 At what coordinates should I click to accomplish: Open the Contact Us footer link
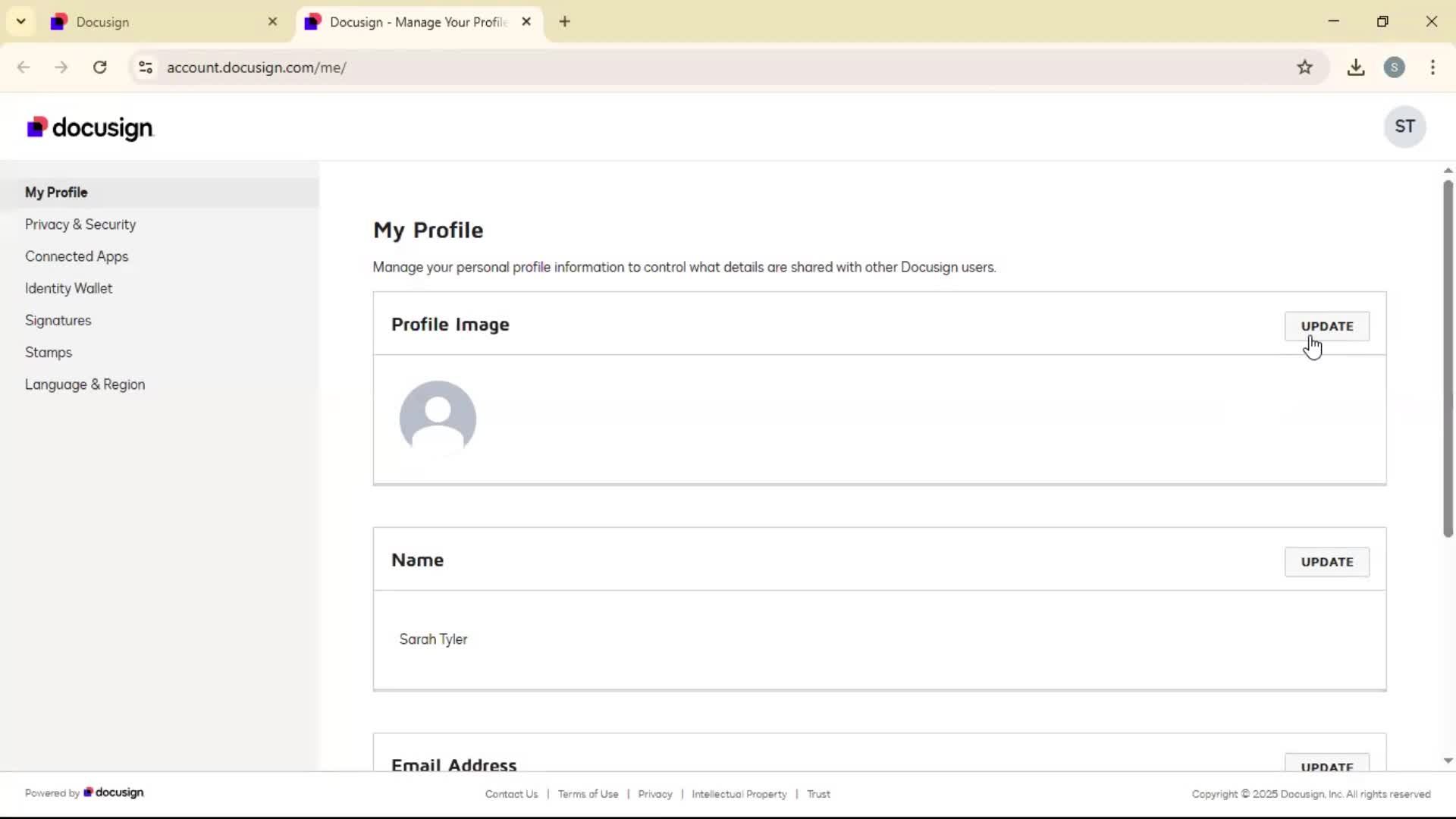click(x=511, y=794)
